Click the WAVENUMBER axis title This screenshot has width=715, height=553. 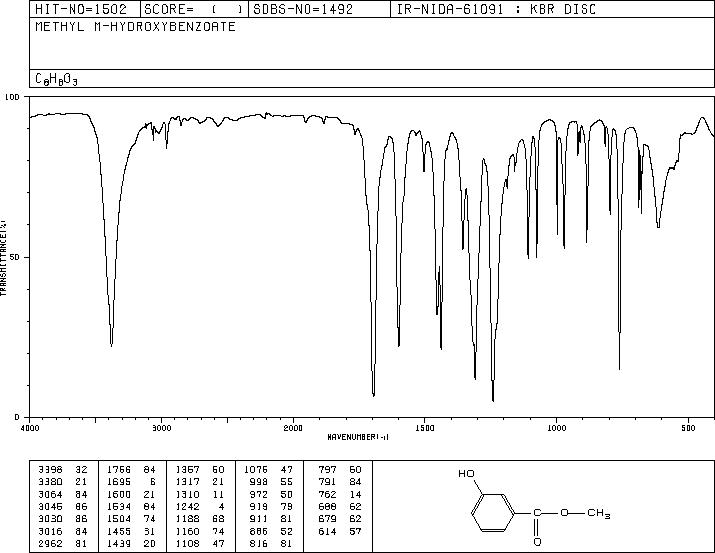pyautogui.click(x=358, y=437)
